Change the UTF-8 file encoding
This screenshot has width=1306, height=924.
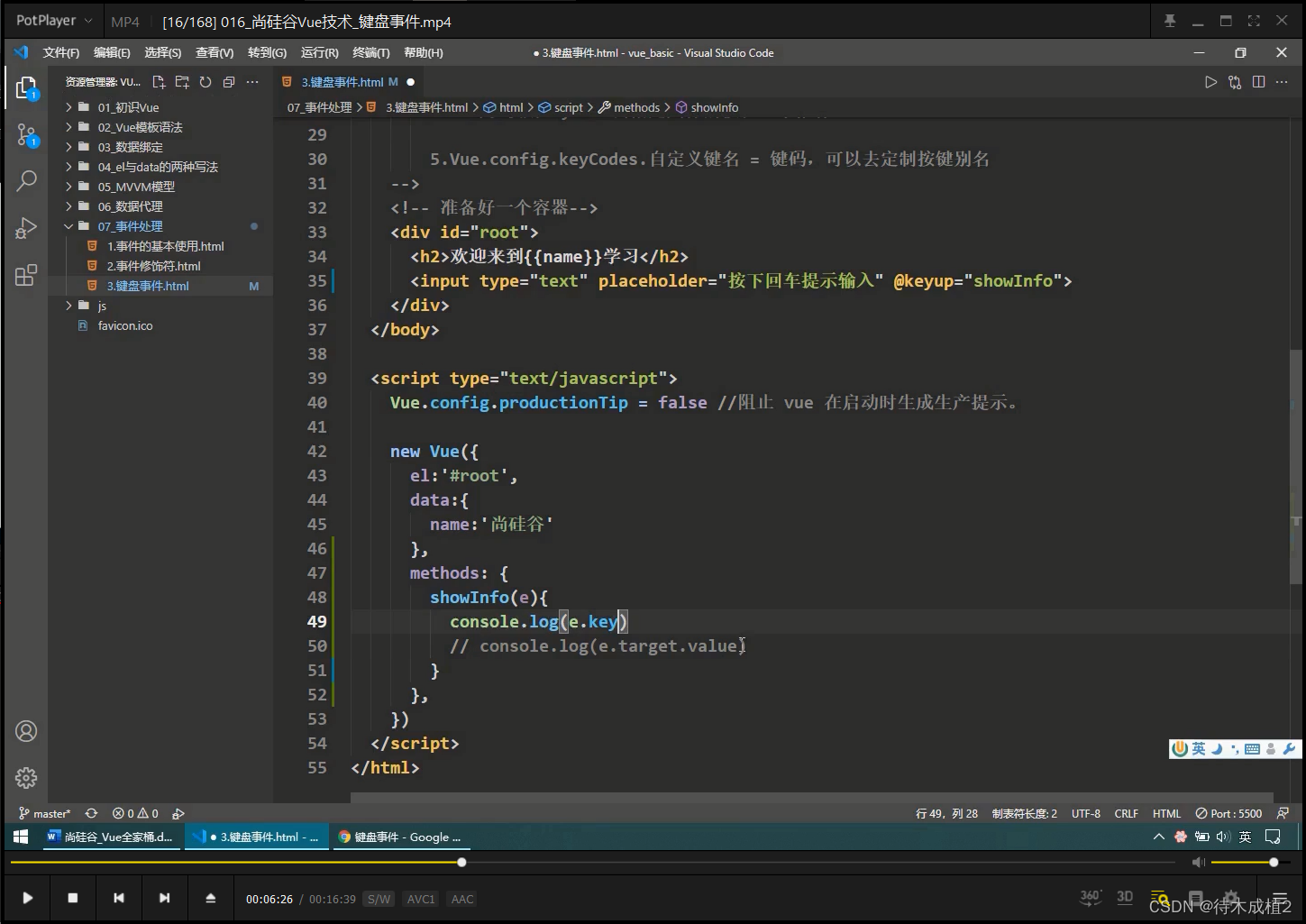1086,813
